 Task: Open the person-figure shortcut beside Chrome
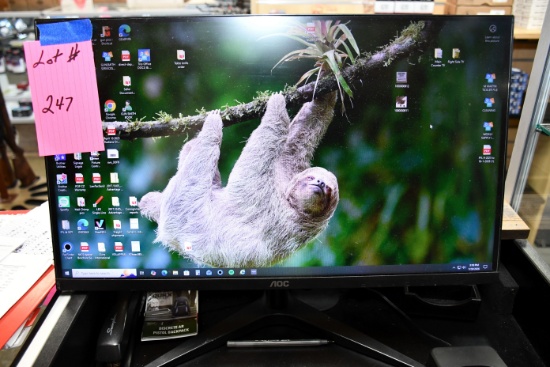127,106
